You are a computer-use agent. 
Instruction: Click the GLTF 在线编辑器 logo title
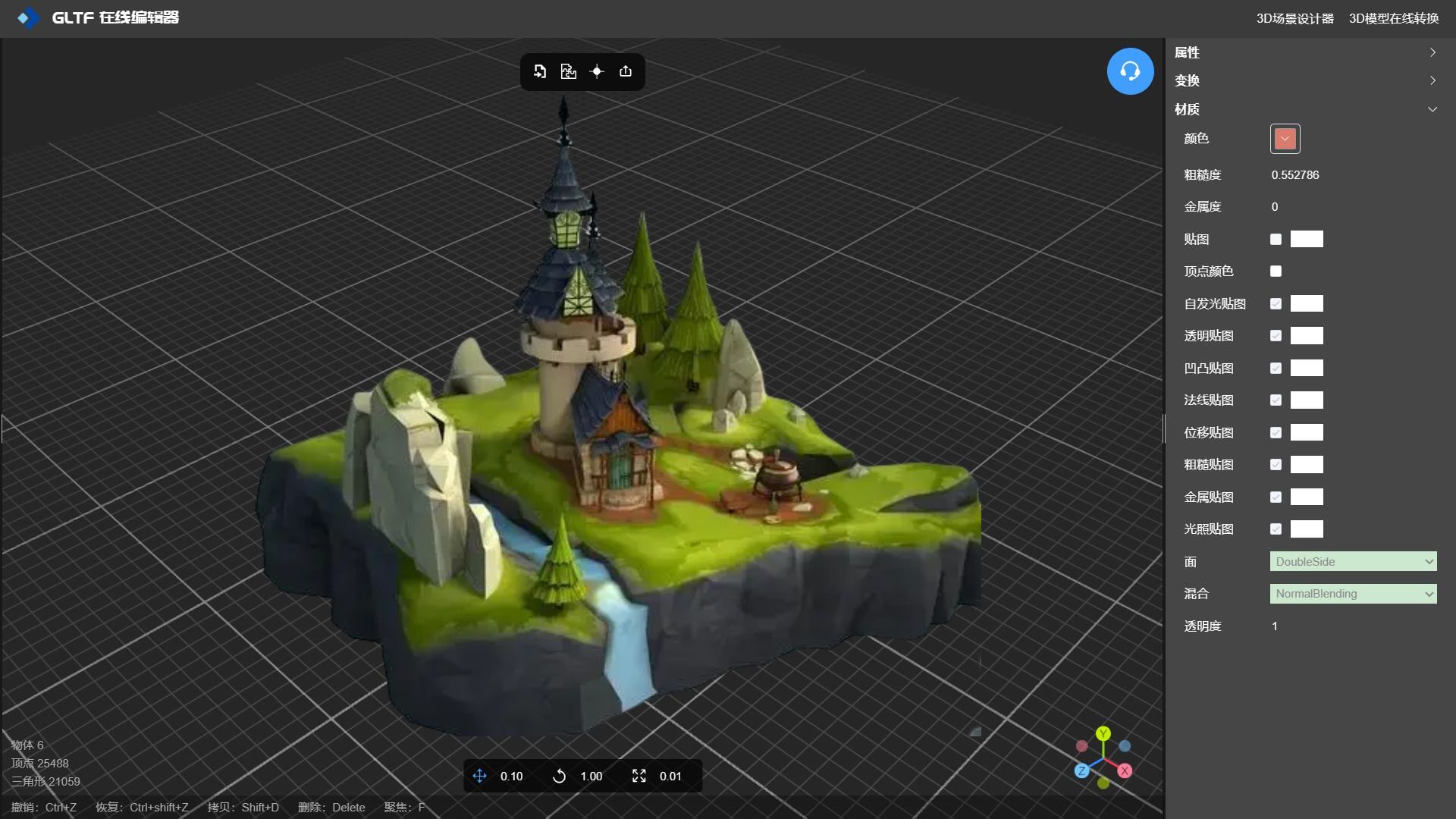[x=114, y=17]
